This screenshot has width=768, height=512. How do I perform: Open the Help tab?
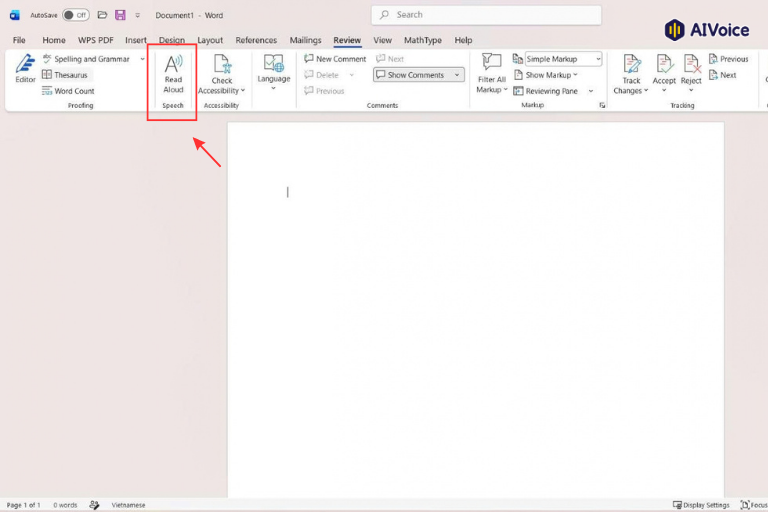(x=463, y=40)
